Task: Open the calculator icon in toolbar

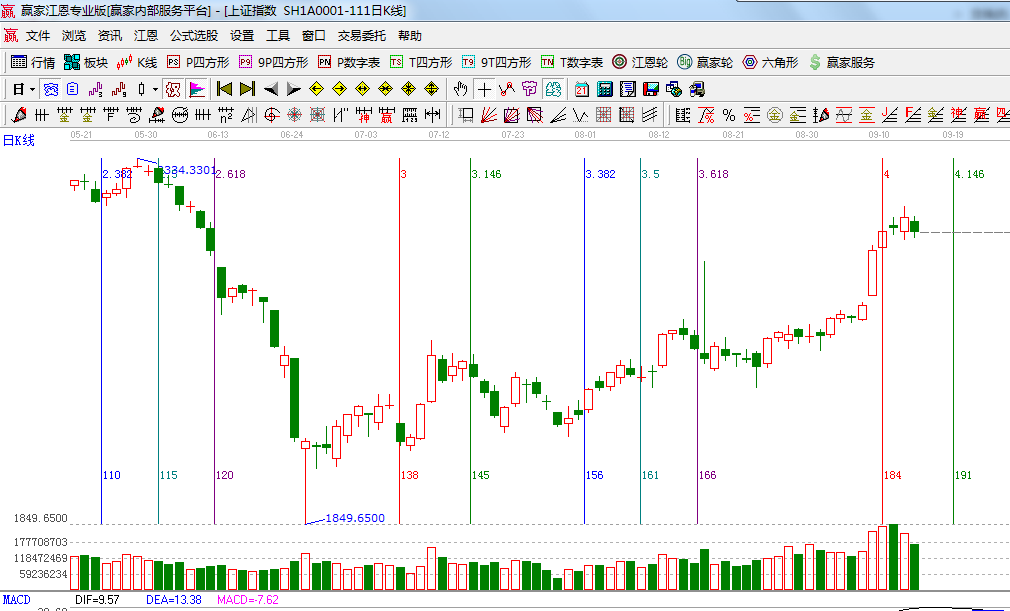Action: [x=604, y=89]
